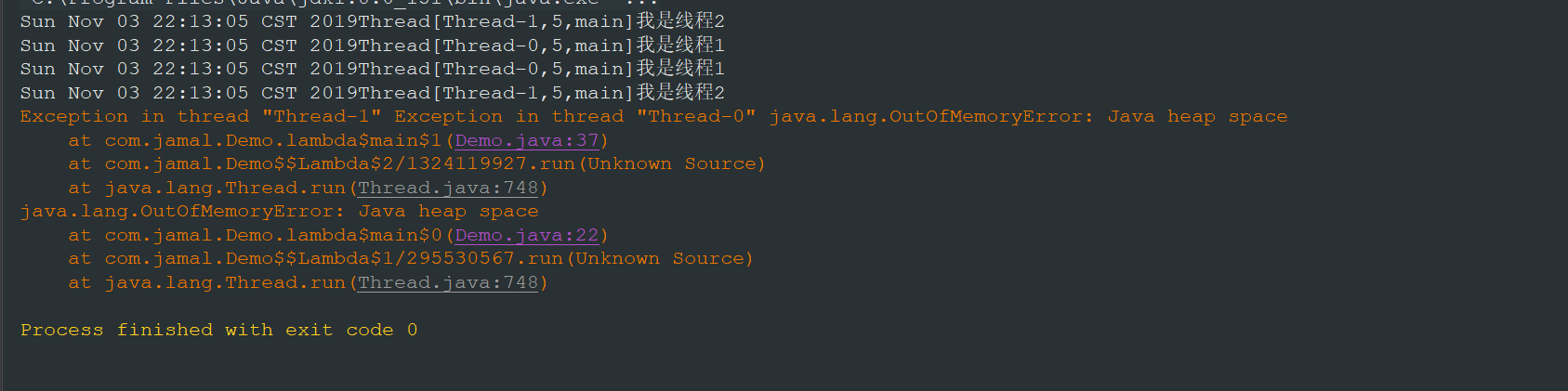Click the Demo$$Lambda$2/1324119927.run text
The width and height of the screenshot is (1568, 391).
tap(400, 164)
